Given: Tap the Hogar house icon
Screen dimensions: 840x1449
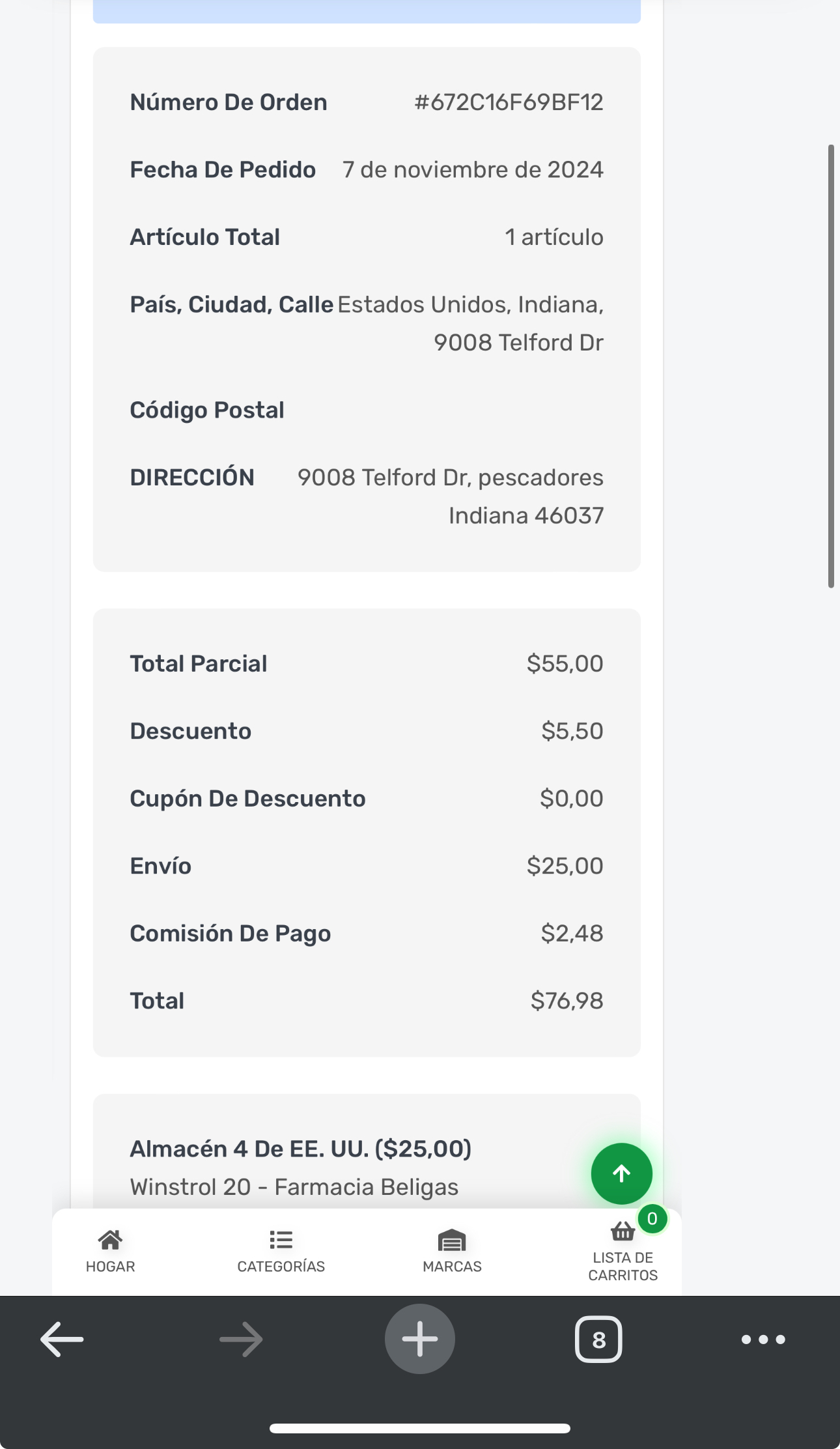Looking at the screenshot, I should pos(110,1240).
